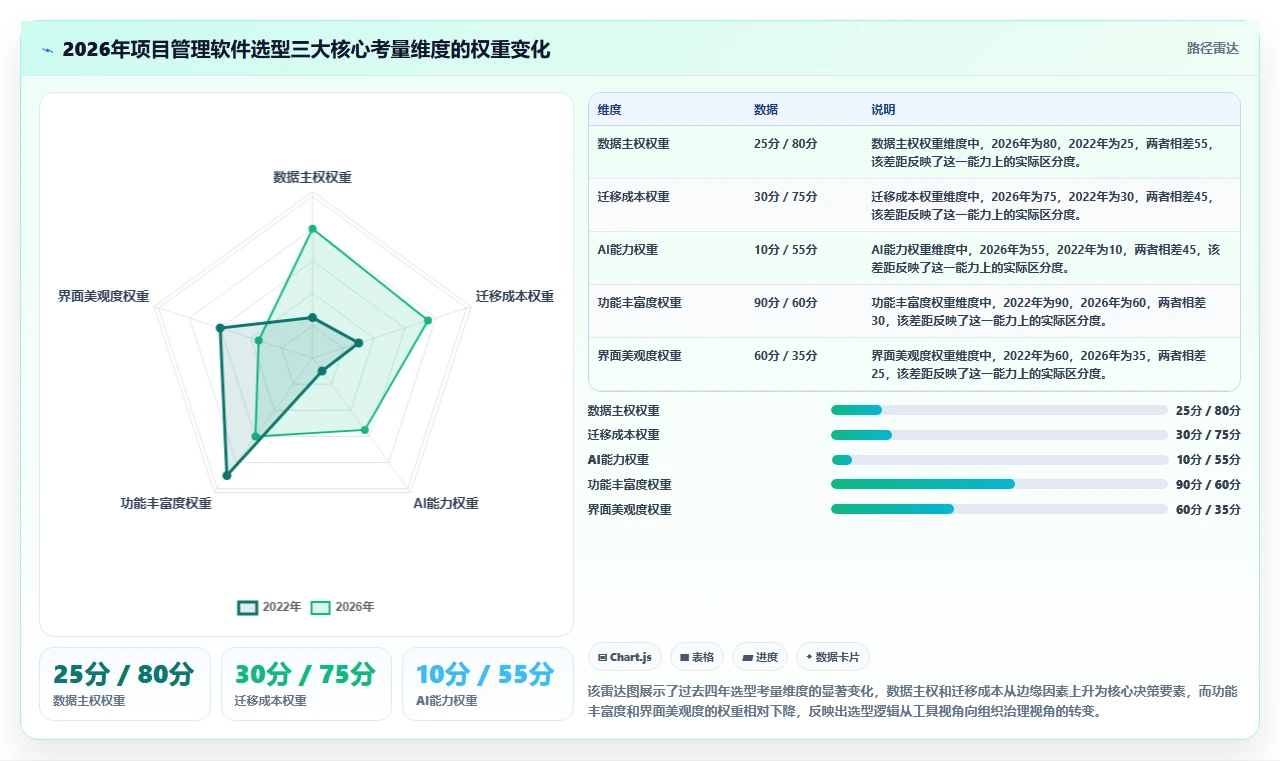Toggle the 2026年 legend entry
Screen dimensions: 1280x761
[x=342, y=607]
